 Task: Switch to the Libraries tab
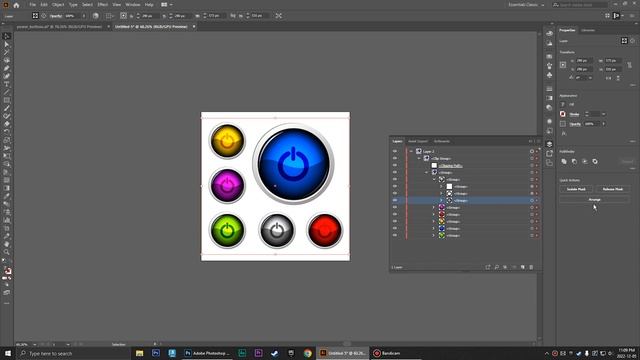588,30
